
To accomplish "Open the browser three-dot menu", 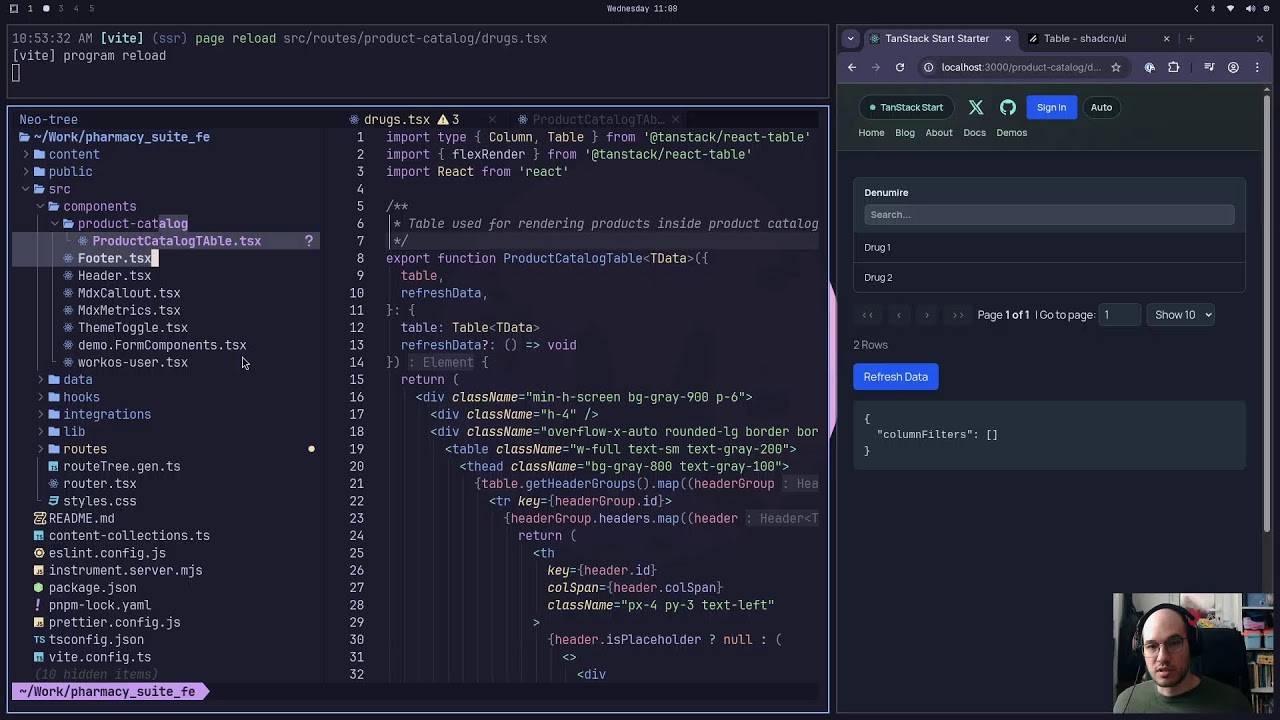I will click(1258, 67).
